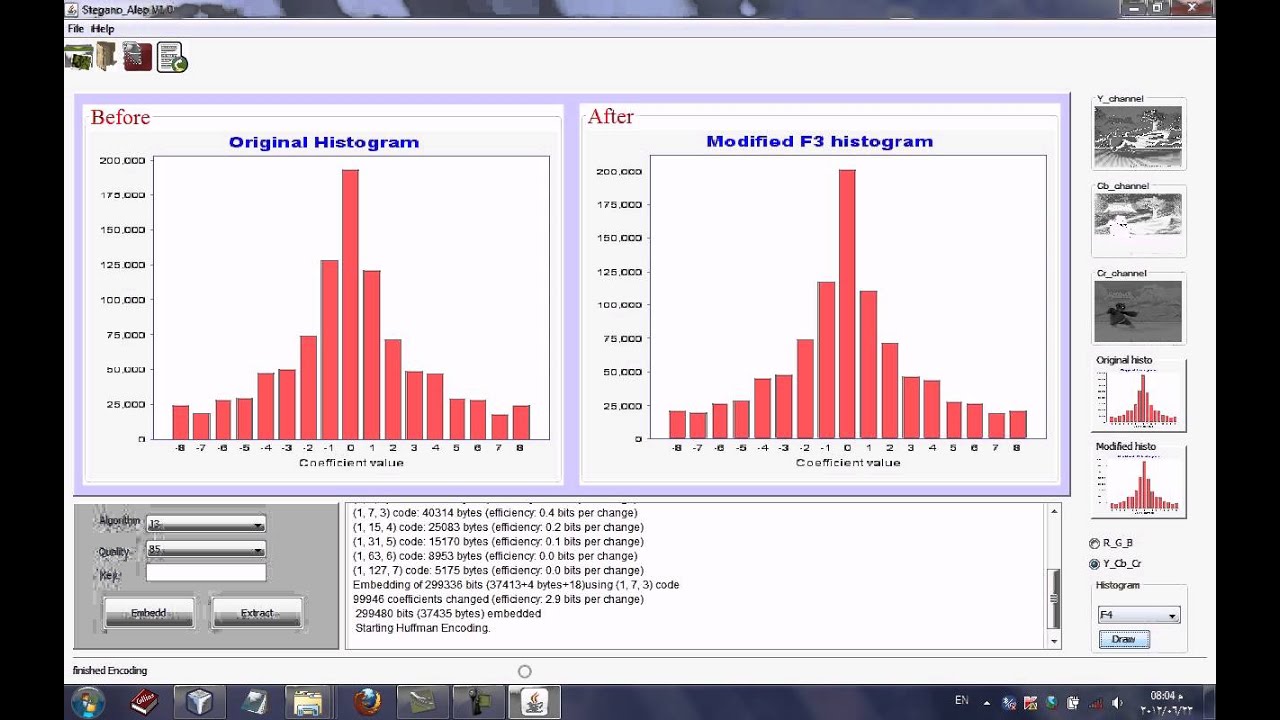The height and width of the screenshot is (720, 1280).
Task: Click the folder door toolbar icon
Action: pyautogui.click(x=106, y=57)
